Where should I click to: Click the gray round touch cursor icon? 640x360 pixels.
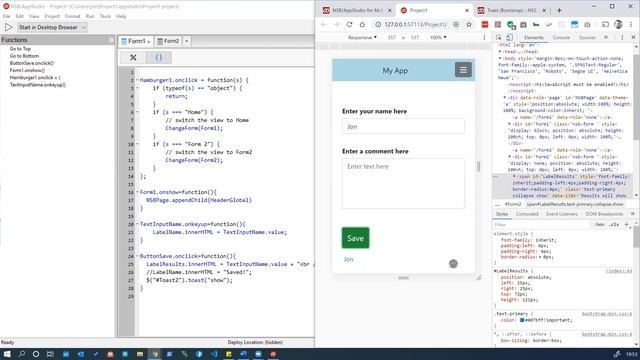(x=453, y=264)
